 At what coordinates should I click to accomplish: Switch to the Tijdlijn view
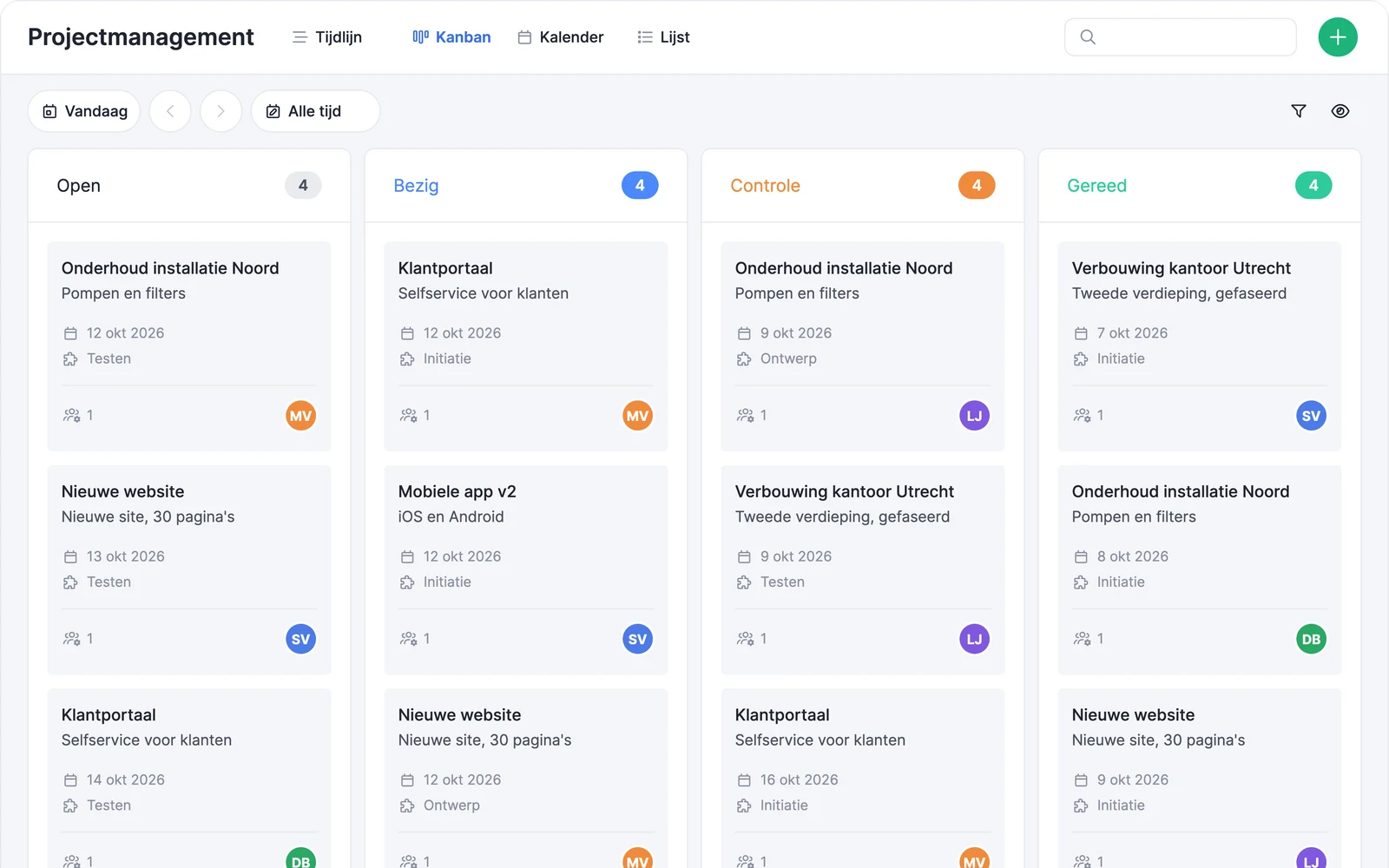[x=327, y=37]
